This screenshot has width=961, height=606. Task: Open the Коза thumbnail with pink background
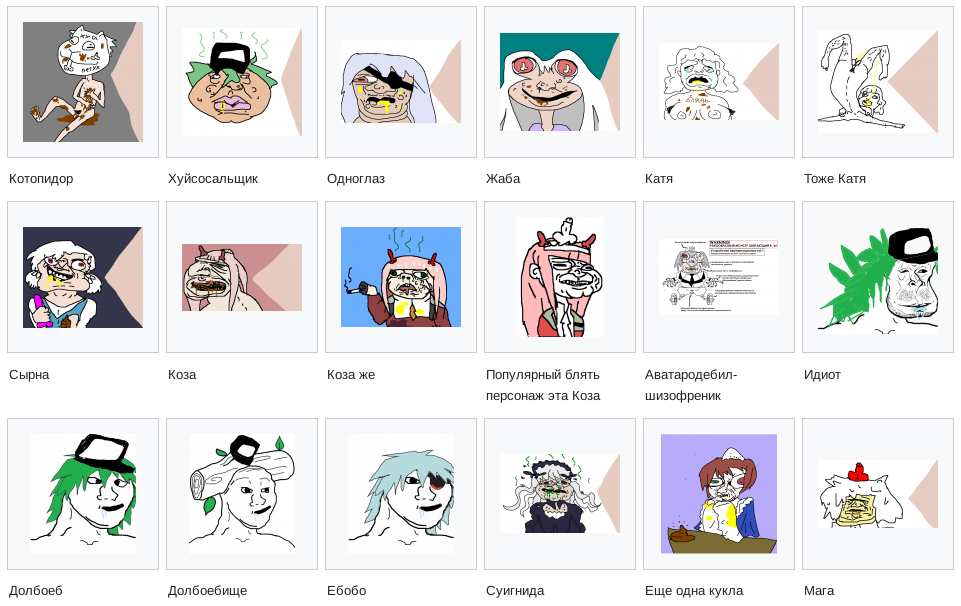click(242, 278)
